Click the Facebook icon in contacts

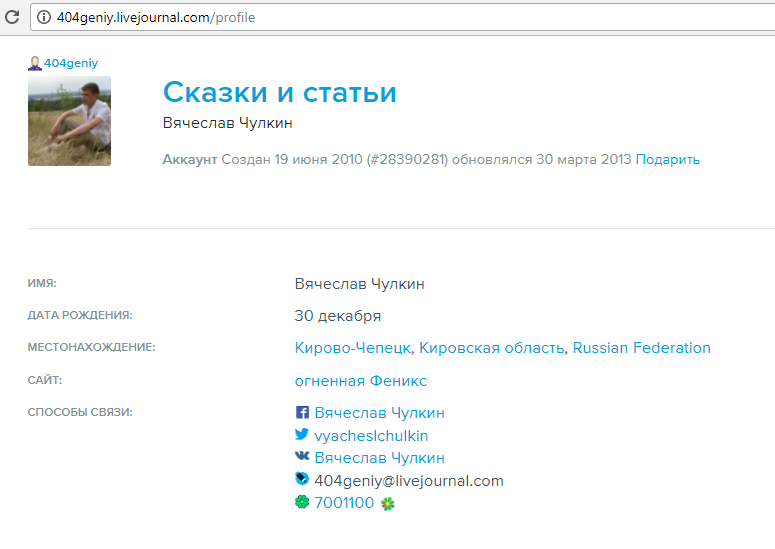click(x=302, y=413)
